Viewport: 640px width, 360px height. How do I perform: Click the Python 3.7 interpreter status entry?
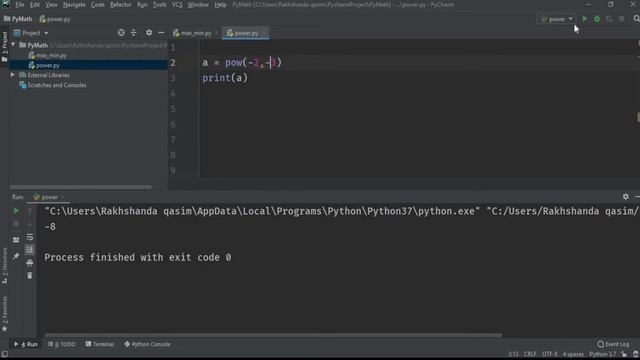(602, 354)
